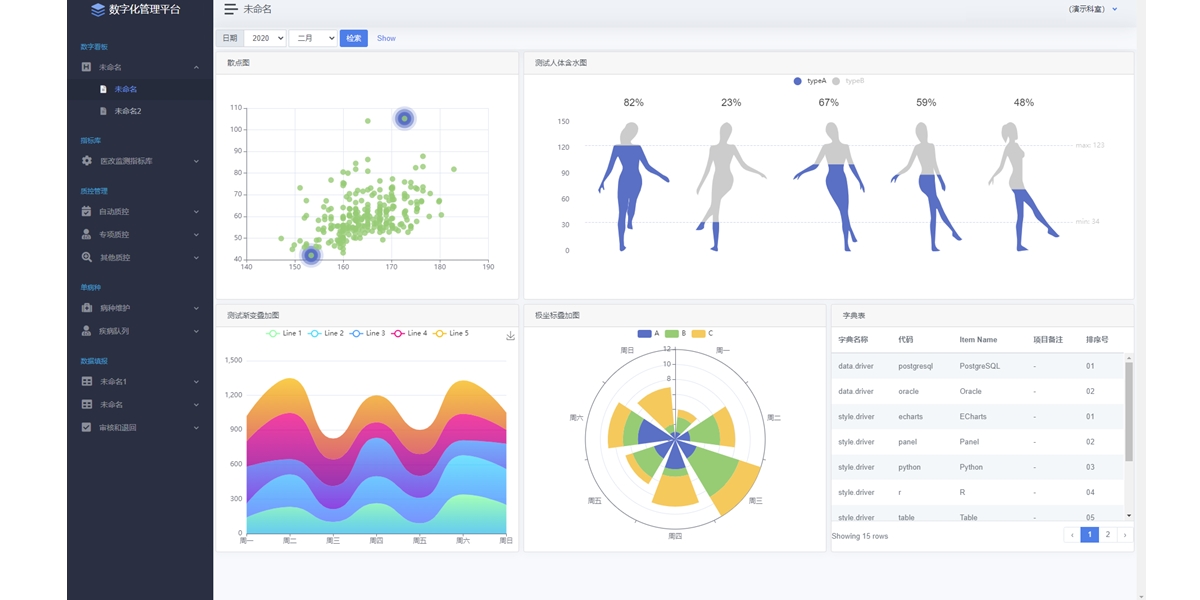
Task: Open the 2020 year dropdown
Action: (265, 38)
